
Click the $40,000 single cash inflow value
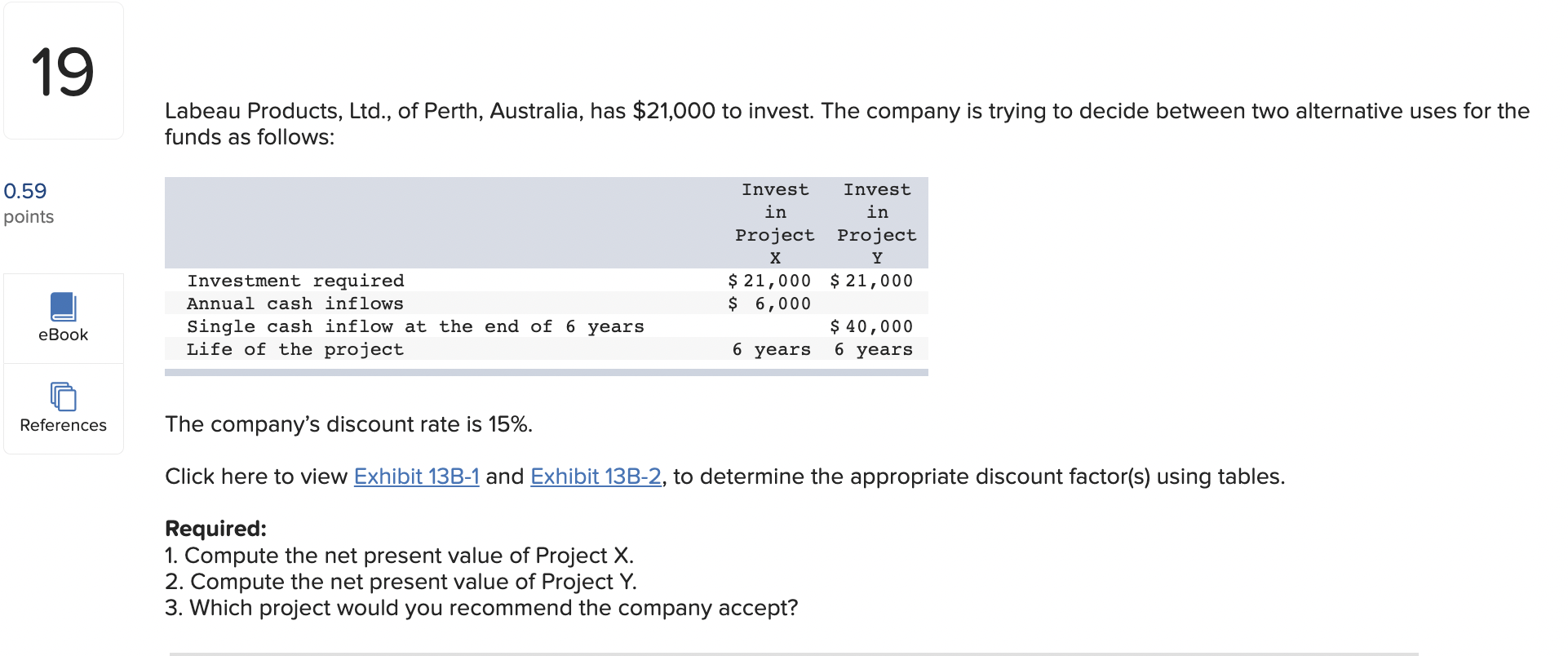[870, 326]
